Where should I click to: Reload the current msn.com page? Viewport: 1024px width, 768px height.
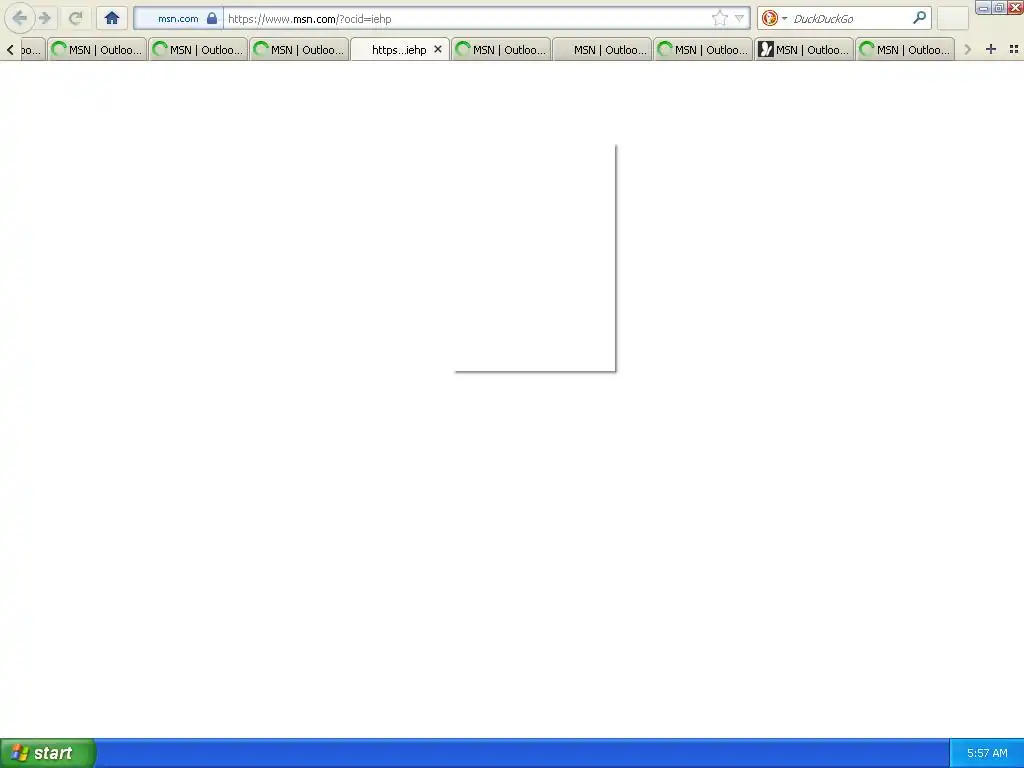tap(76, 18)
